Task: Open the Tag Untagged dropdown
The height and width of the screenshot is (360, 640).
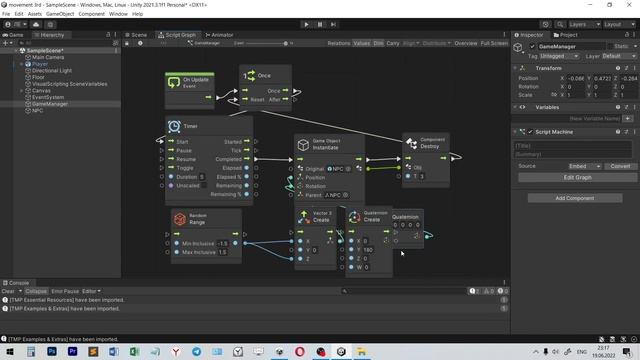Action: click(559, 56)
